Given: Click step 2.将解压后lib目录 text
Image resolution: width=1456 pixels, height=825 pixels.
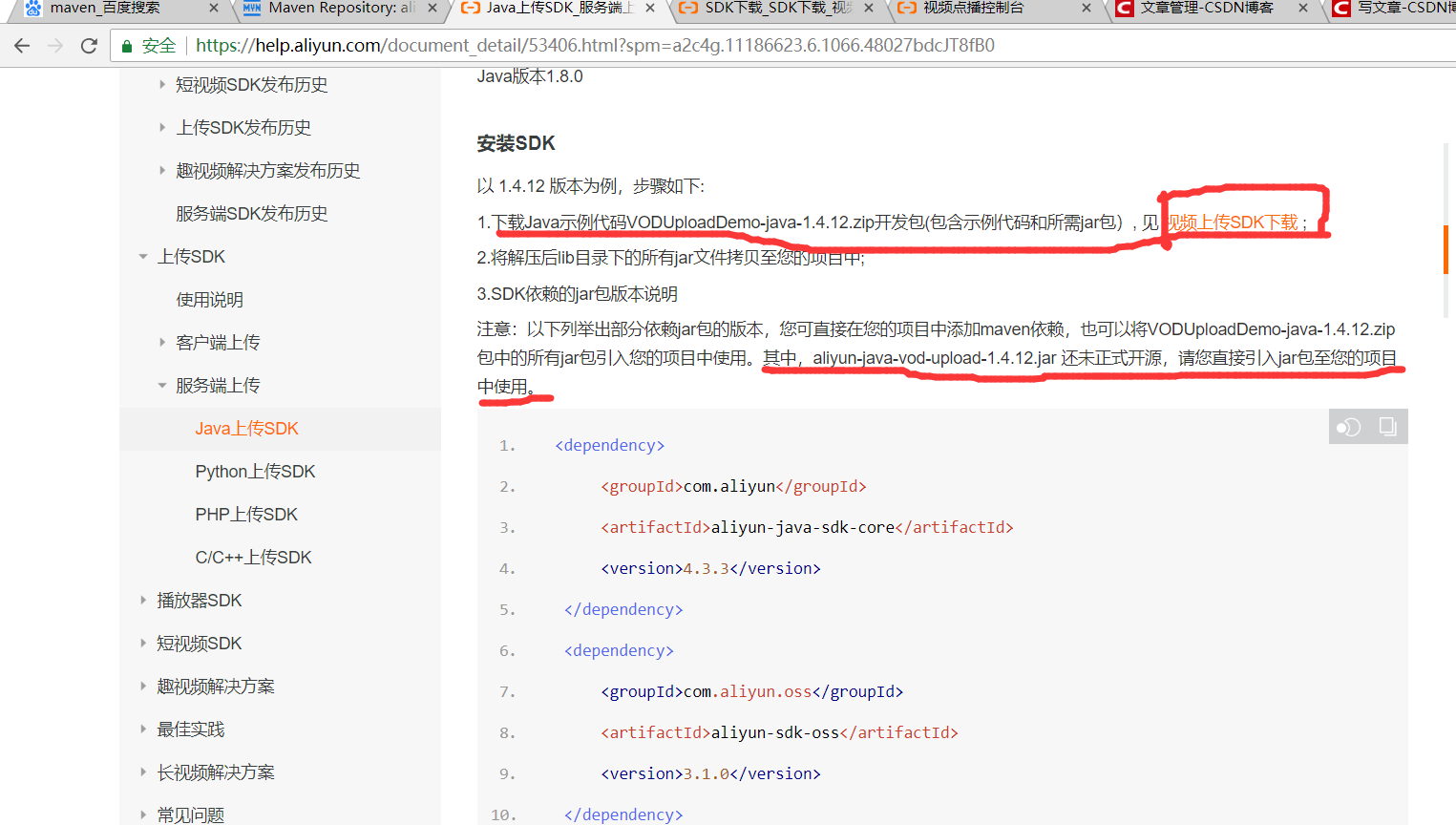Looking at the screenshot, I should click(670, 258).
